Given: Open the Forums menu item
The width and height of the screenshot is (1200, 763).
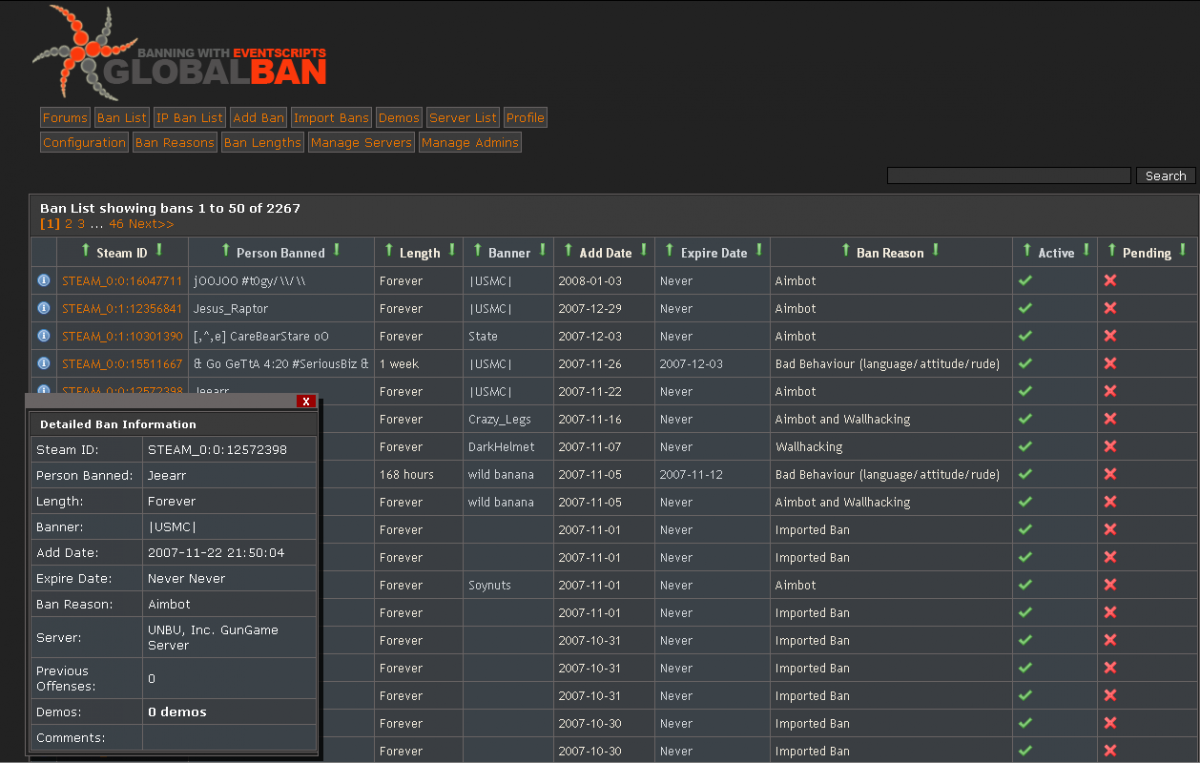Looking at the screenshot, I should [x=65, y=118].
